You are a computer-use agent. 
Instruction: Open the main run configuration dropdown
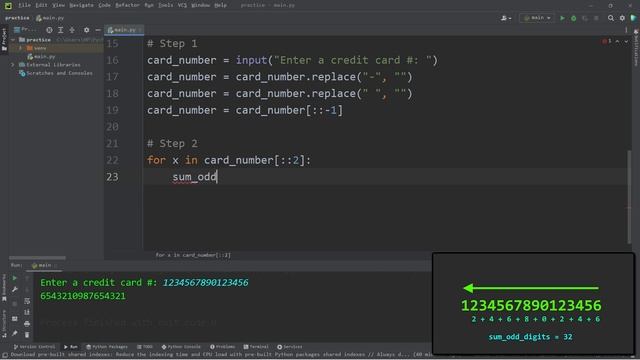537,18
